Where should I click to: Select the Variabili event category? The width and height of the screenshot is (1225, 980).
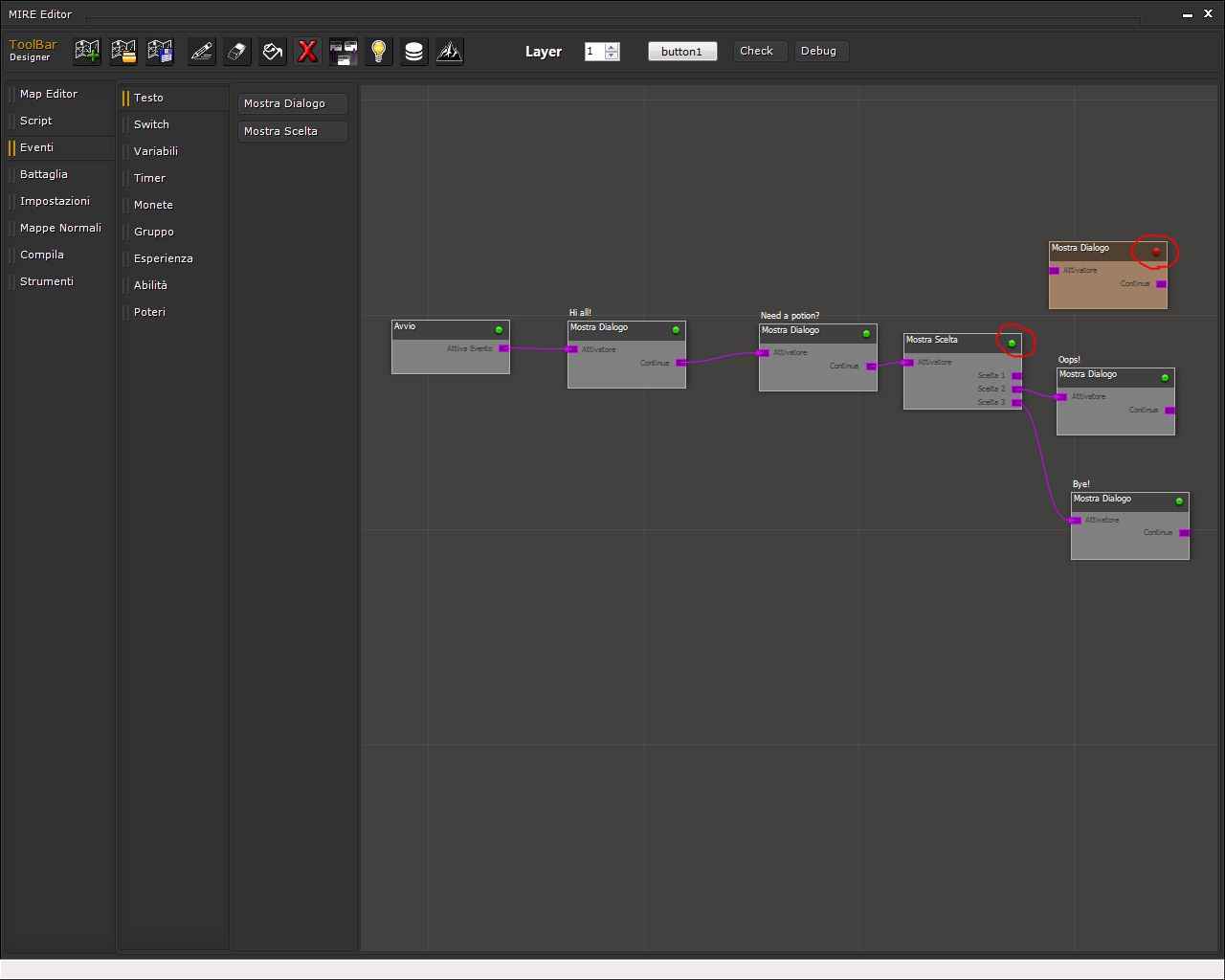click(x=173, y=151)
